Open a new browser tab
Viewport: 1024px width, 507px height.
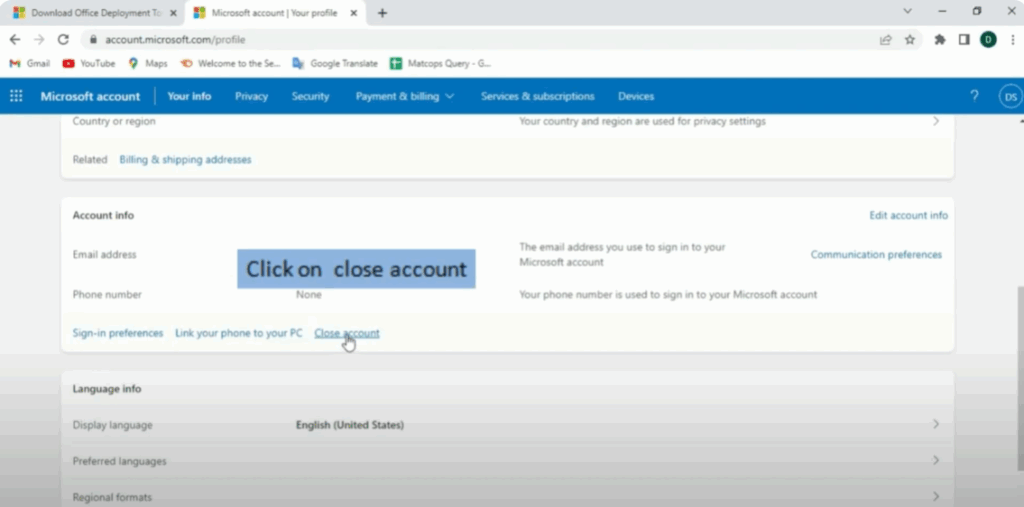[x=382, y=12]
